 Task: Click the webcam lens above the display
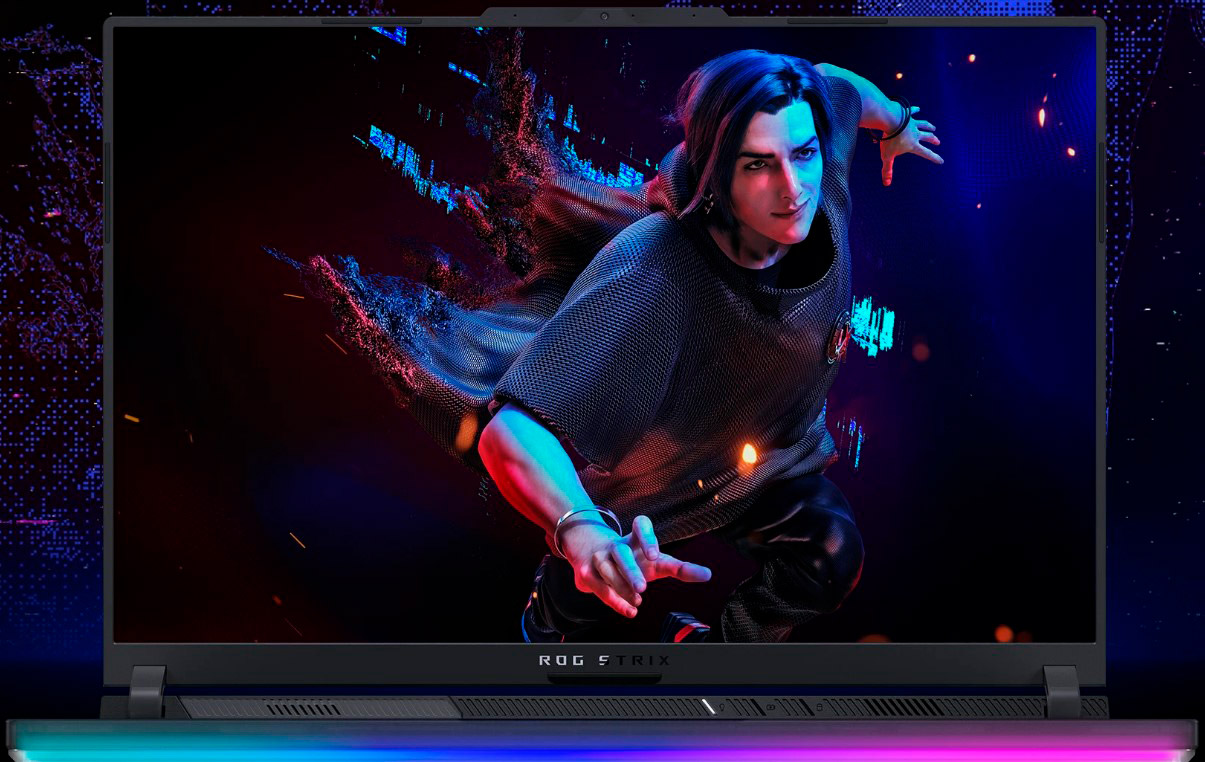(x=605, y=16)
